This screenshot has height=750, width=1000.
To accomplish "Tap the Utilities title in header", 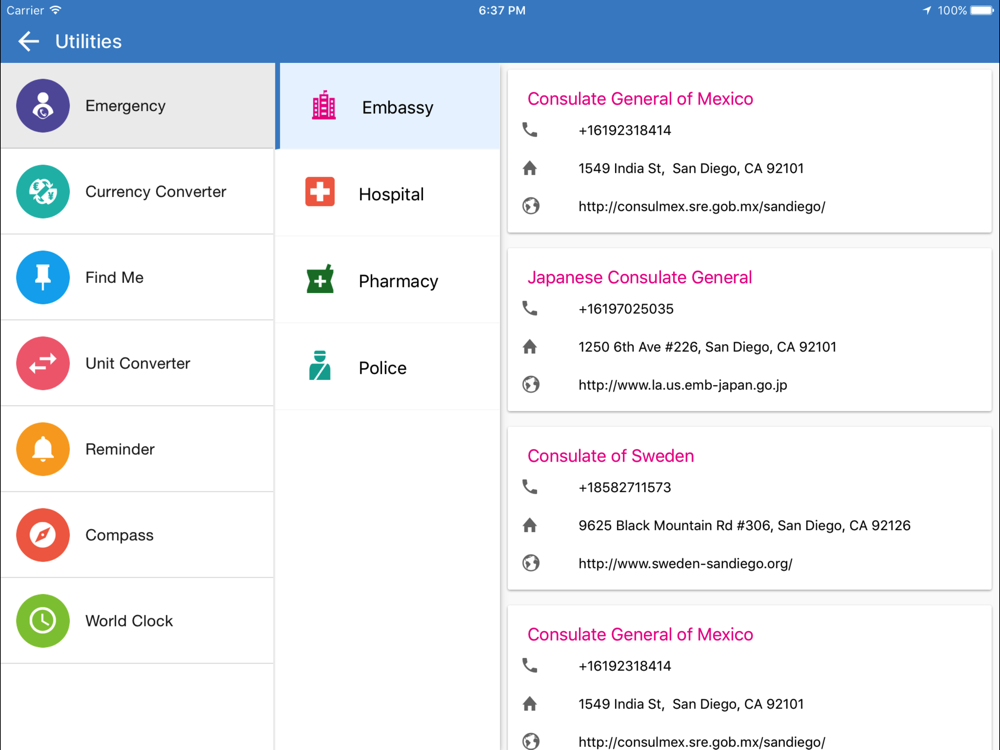I will 88,41.
